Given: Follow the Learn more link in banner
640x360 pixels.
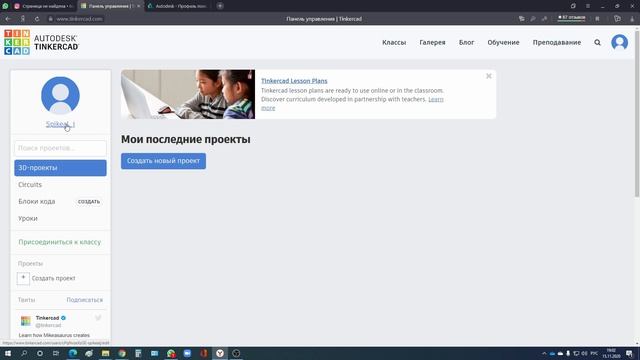Looking at the screenshot, I should (x=436, y=99).
